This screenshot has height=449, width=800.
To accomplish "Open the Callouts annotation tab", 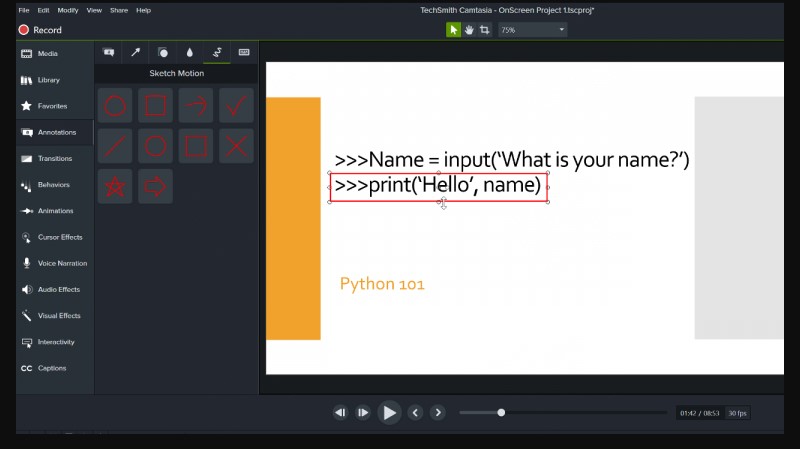I will (x=108, y=52).
